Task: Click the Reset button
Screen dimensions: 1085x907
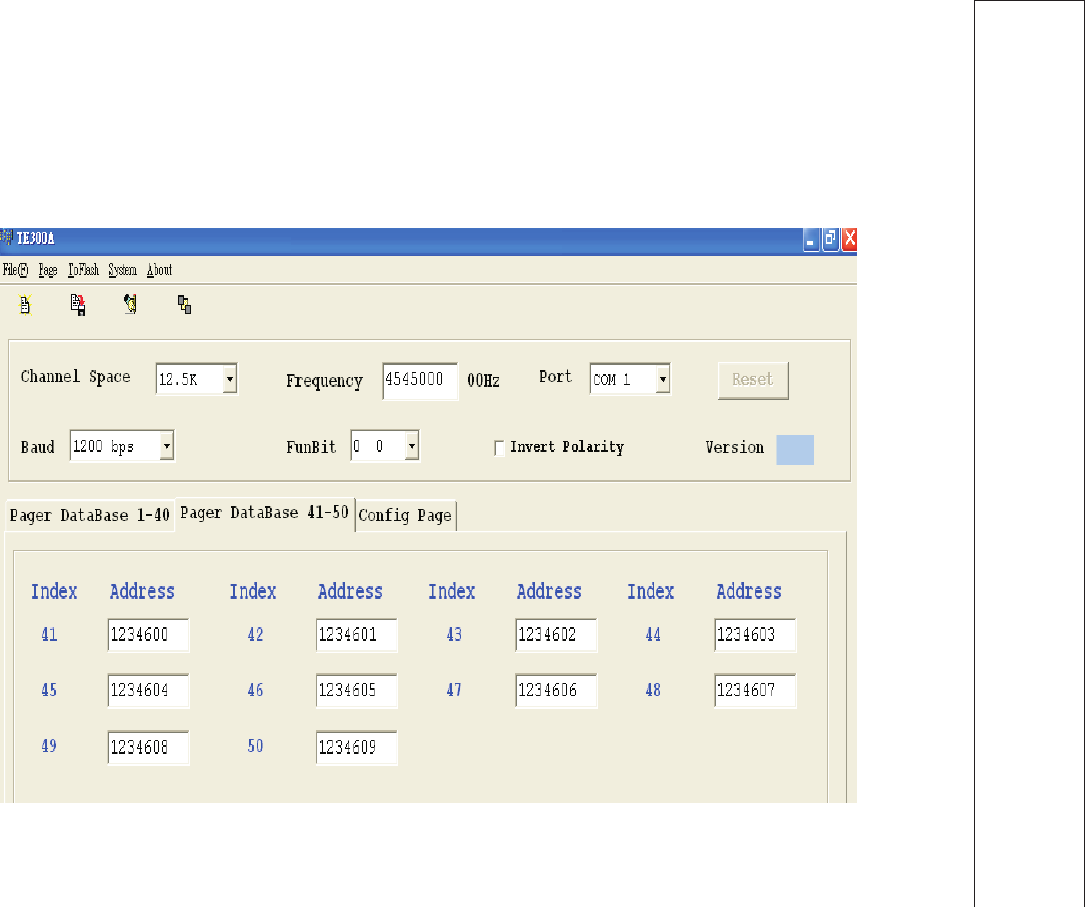Action: [x=753, y=380]
